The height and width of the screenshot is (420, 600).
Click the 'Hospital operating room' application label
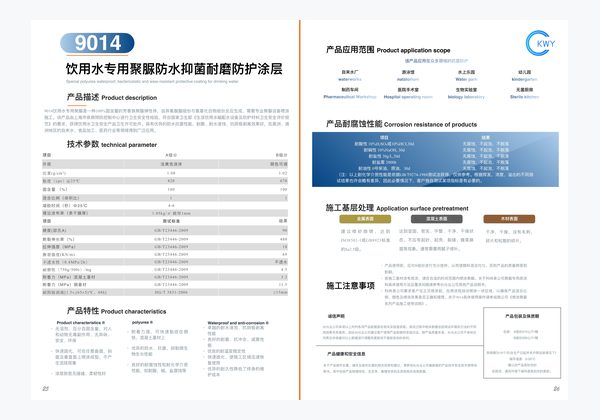pos(408,97)
